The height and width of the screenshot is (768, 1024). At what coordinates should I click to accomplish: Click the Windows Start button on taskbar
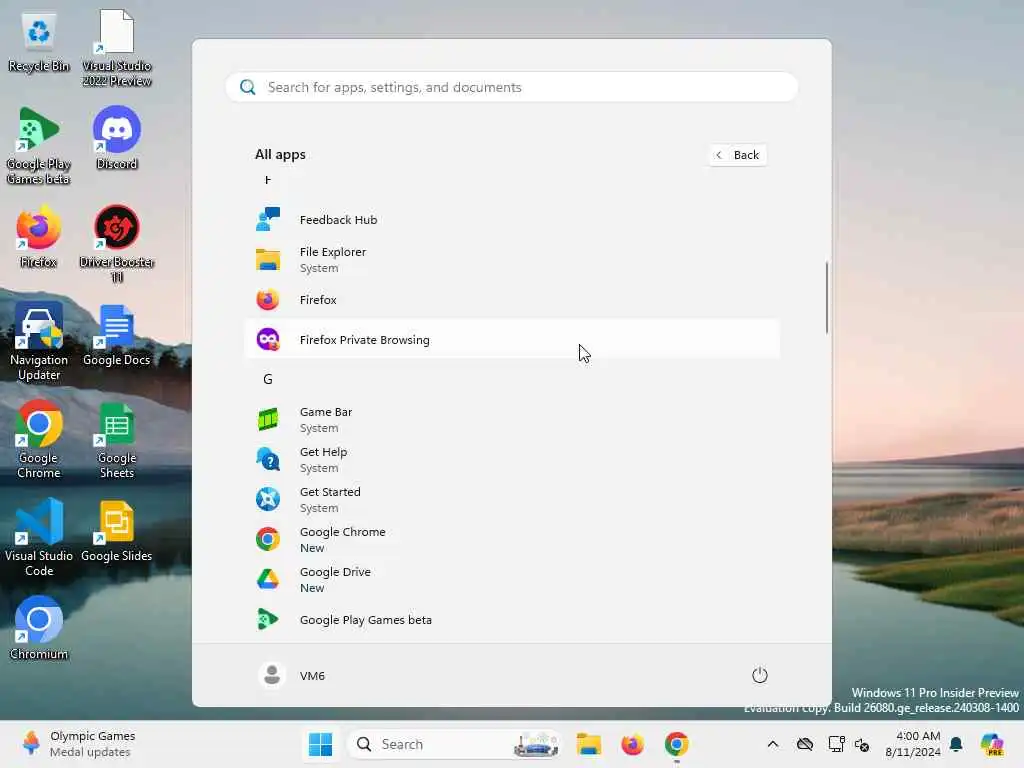320,744
